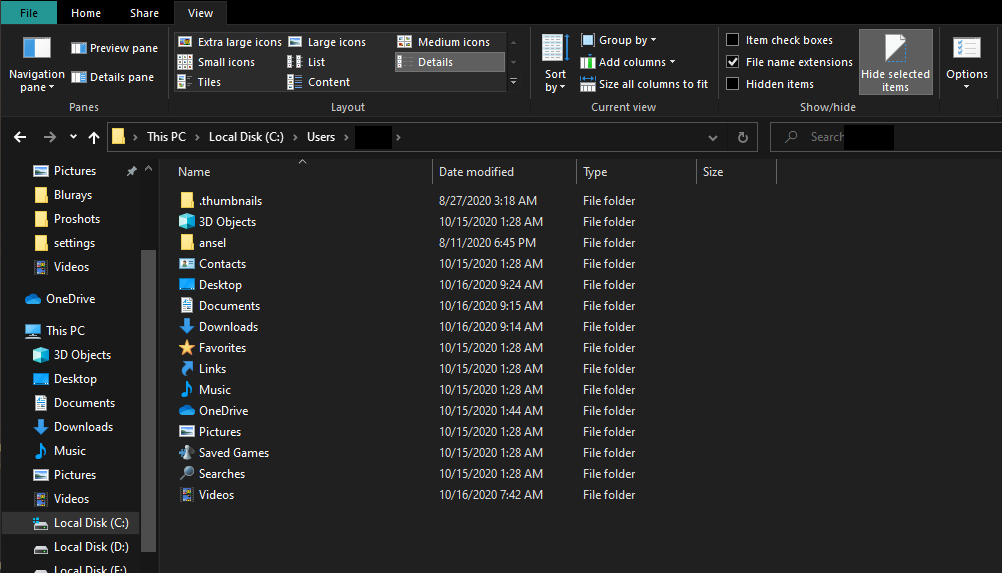Expand address bar history dropdown
Image resolution: width=1002 pixels, height=573 pixels.
[x=712, y=137]
